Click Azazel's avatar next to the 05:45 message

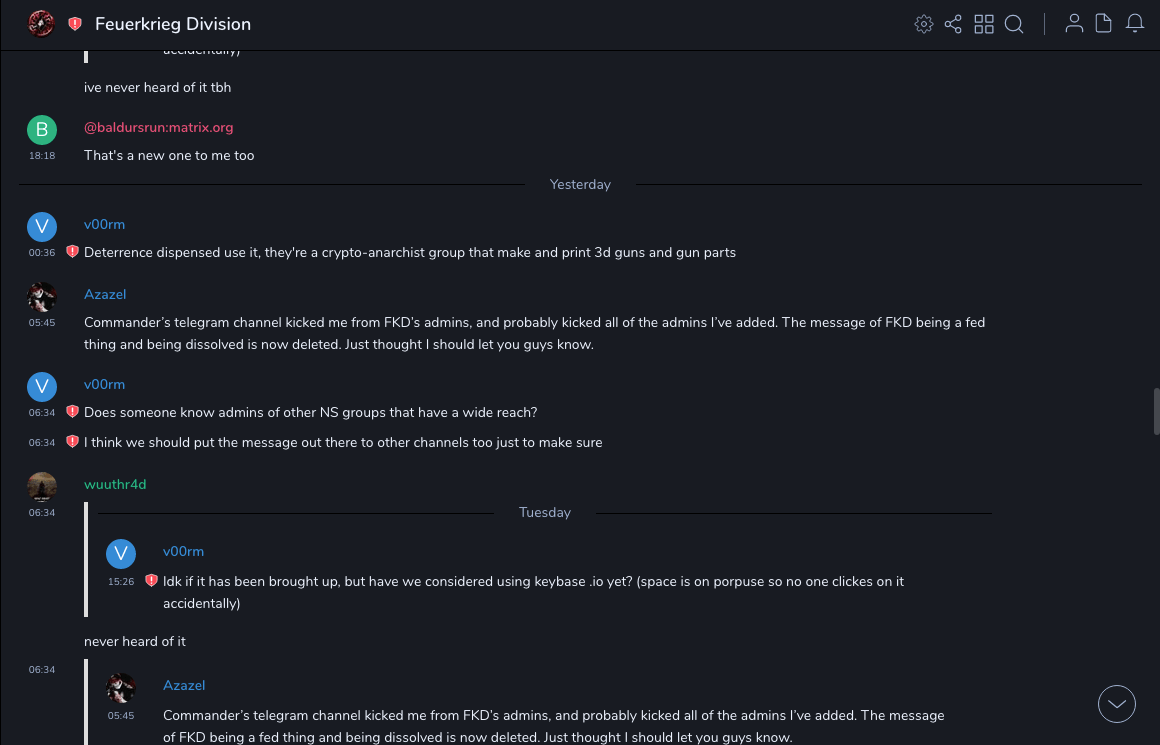42,297
